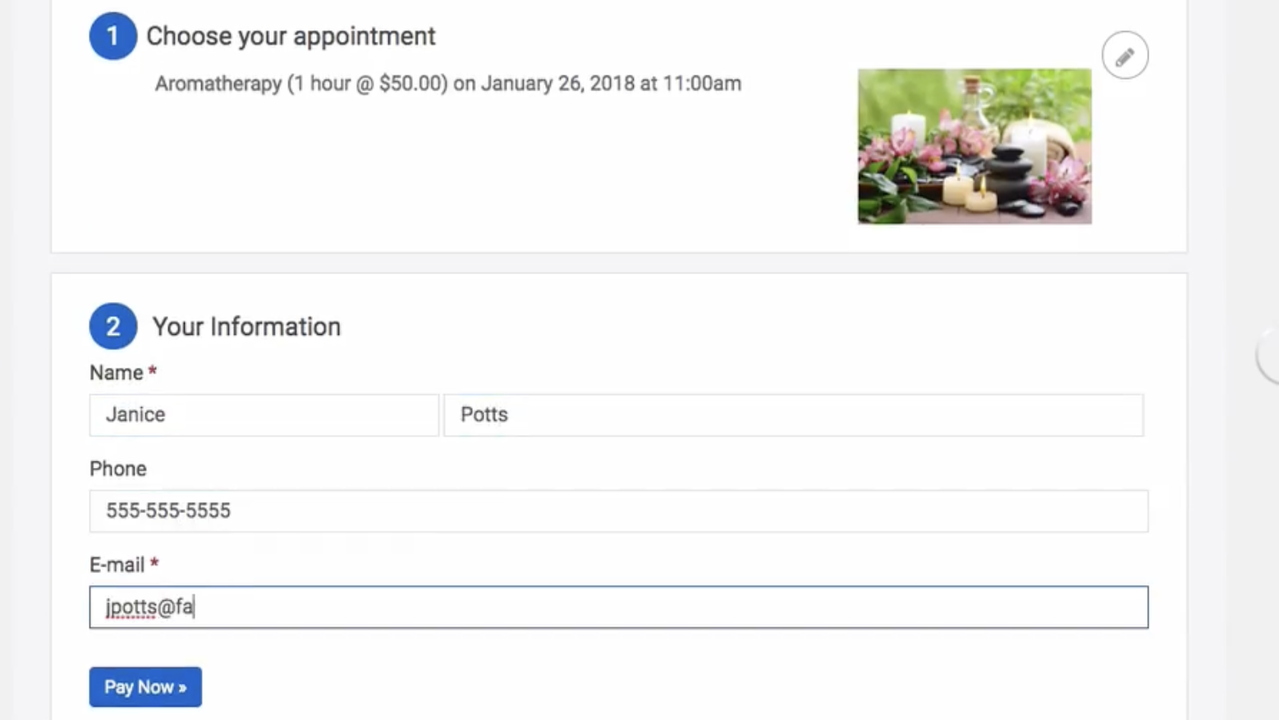Click the partial circular button at right edge
The height and width of the screenshot is (720, 1279).
[1269, 355]
